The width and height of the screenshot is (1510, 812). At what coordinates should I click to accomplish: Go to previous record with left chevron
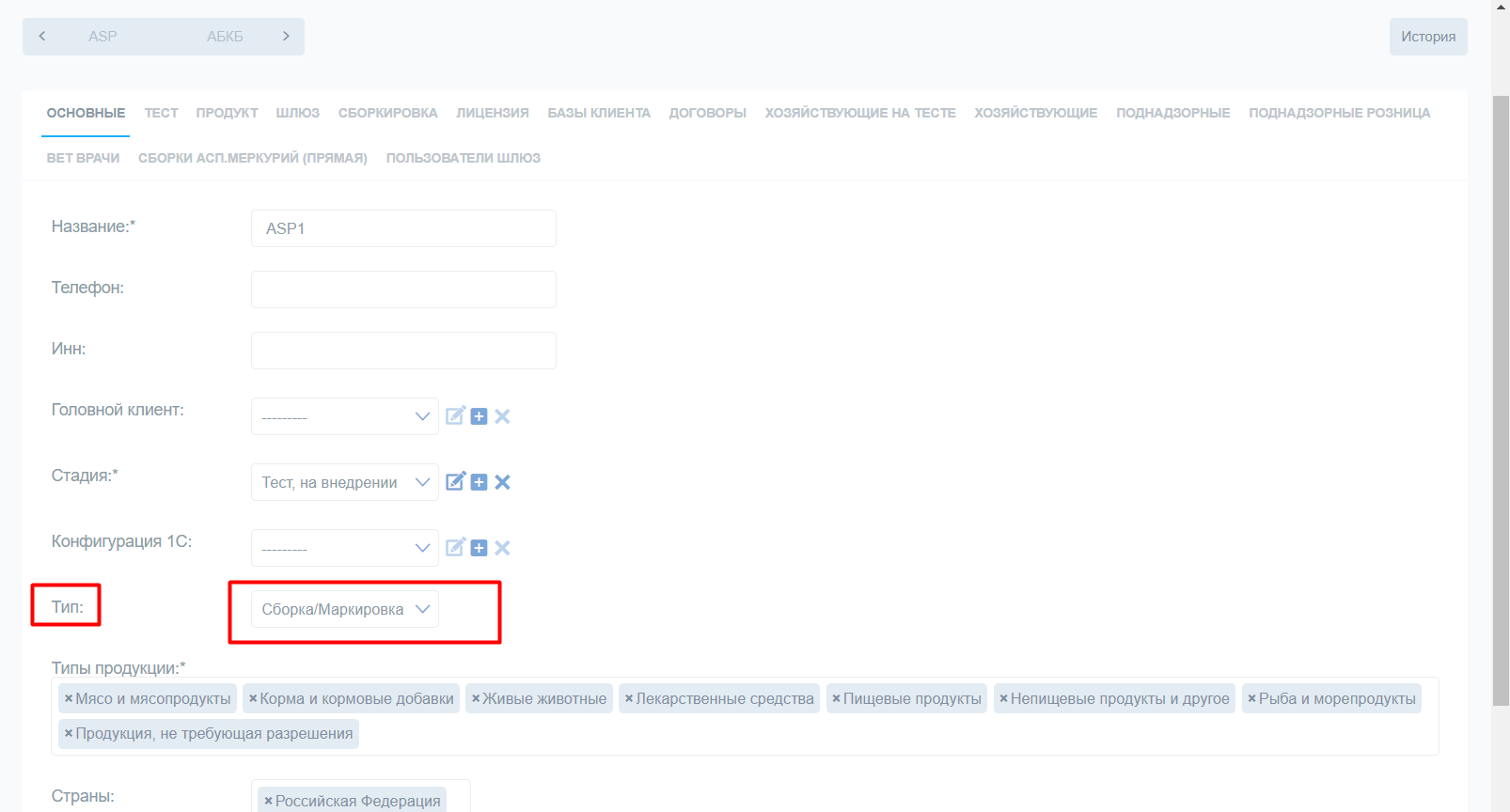[42, 36]
